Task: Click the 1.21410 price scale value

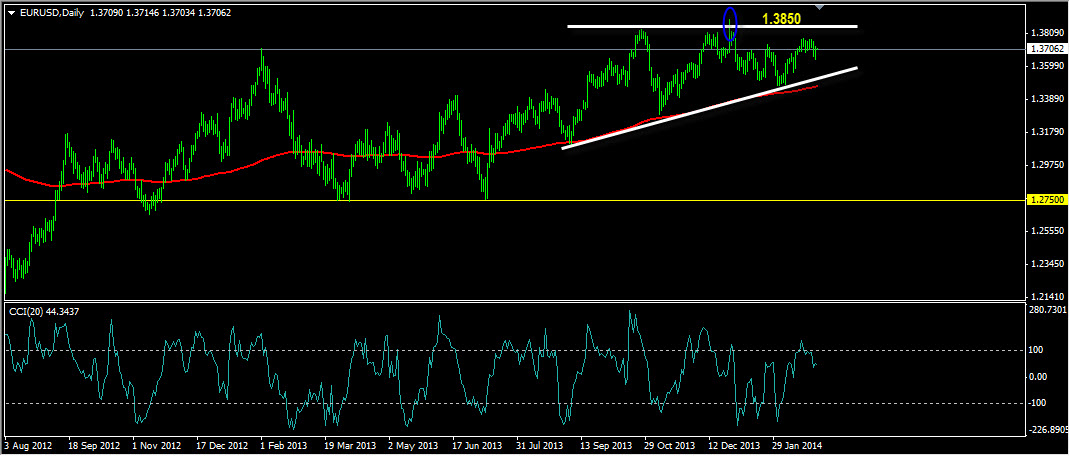Action: pos(1047,297)
